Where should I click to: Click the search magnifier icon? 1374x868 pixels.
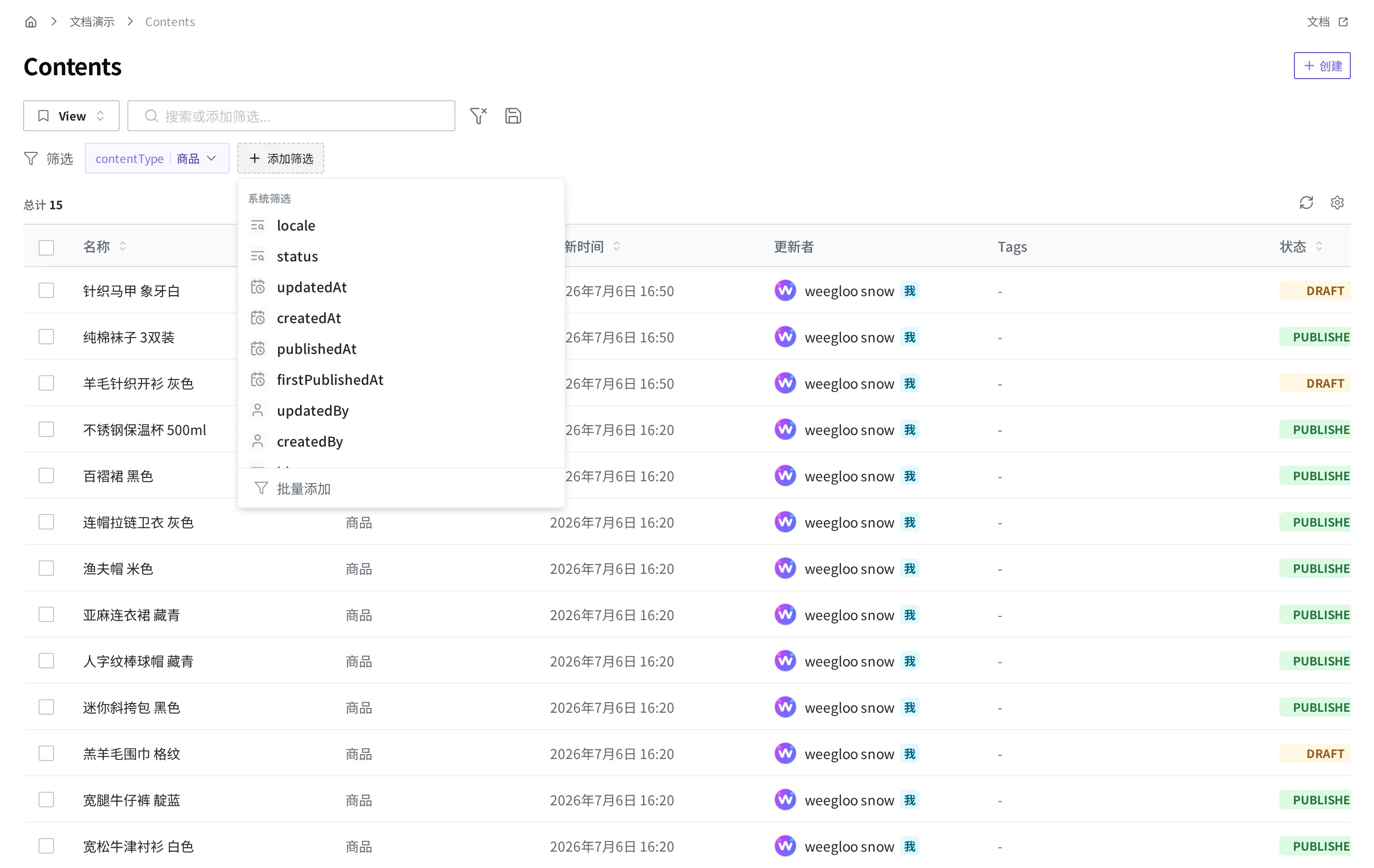151,116
